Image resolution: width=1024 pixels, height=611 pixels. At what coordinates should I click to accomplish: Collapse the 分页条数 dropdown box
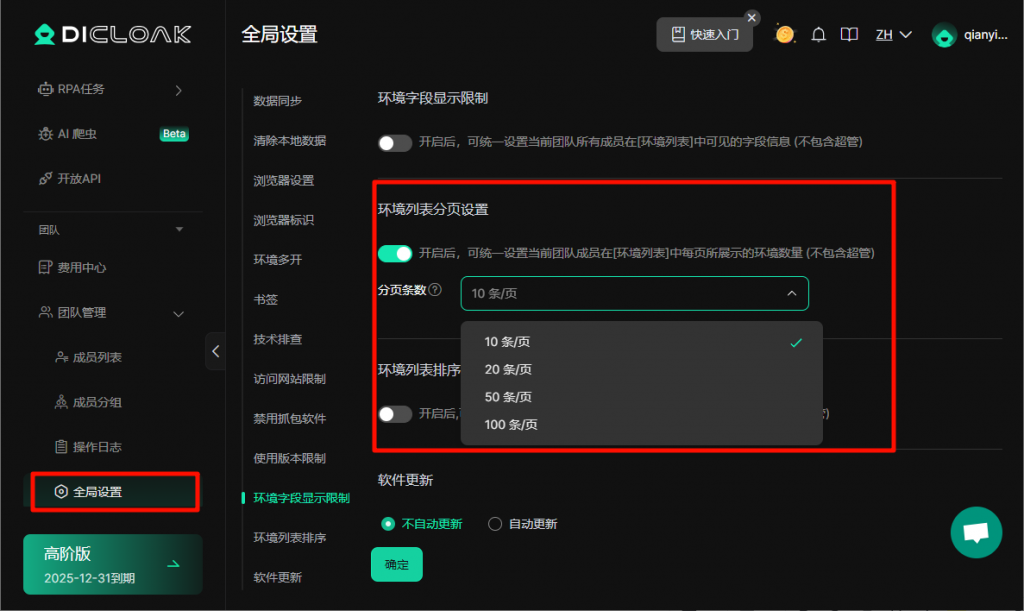634,293
